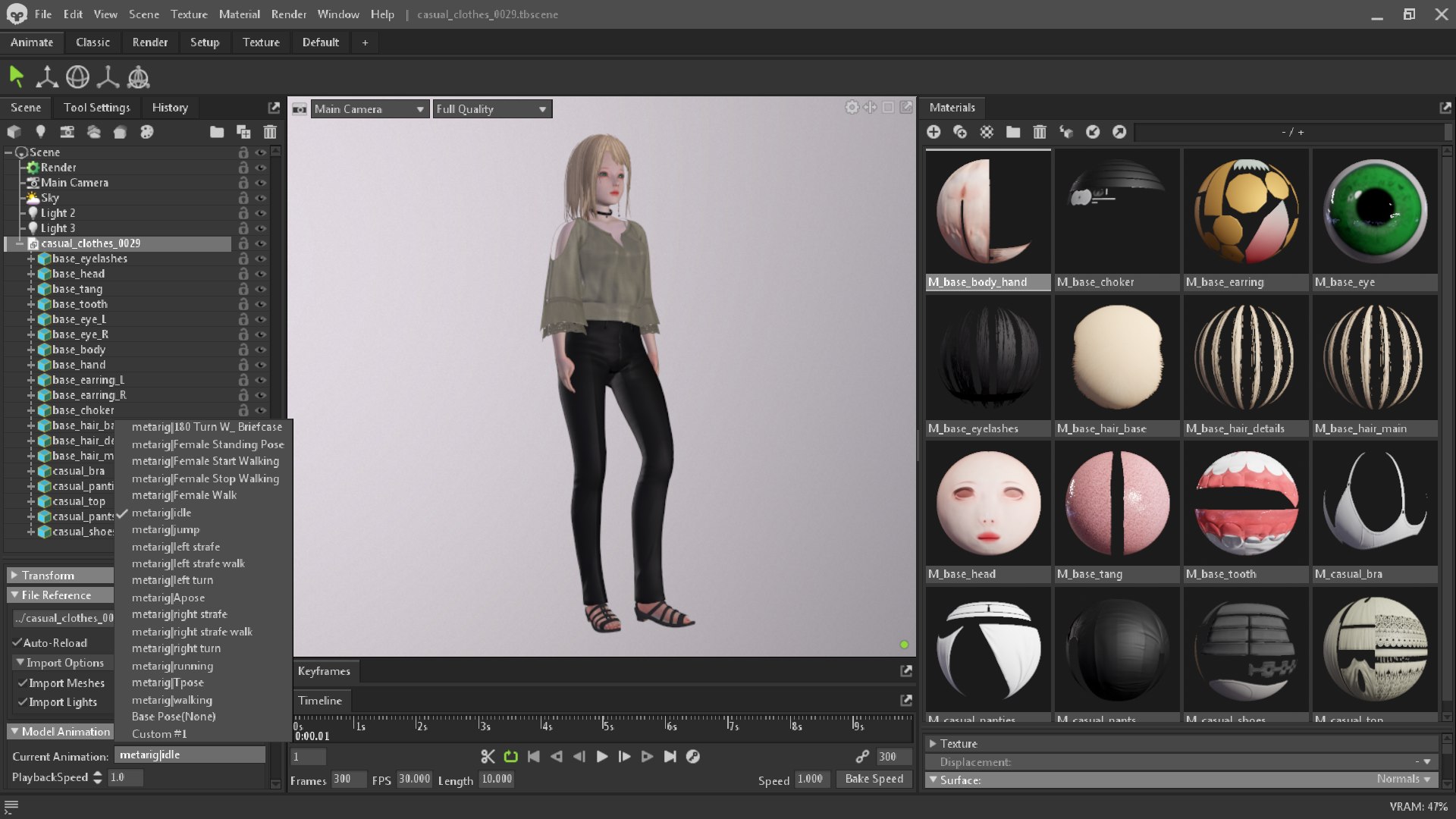Open the Full Quality dropdown
1456x819 pixels.
point(492,109)
